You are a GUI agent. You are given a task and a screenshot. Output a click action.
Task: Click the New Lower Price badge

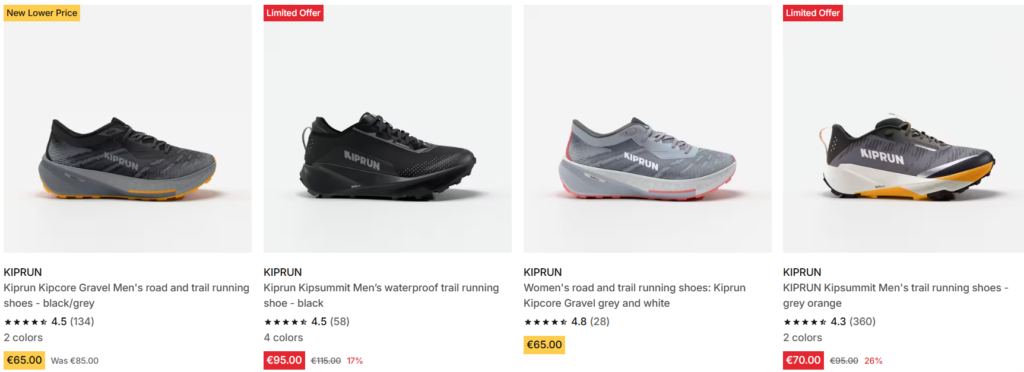click(42, 13)
